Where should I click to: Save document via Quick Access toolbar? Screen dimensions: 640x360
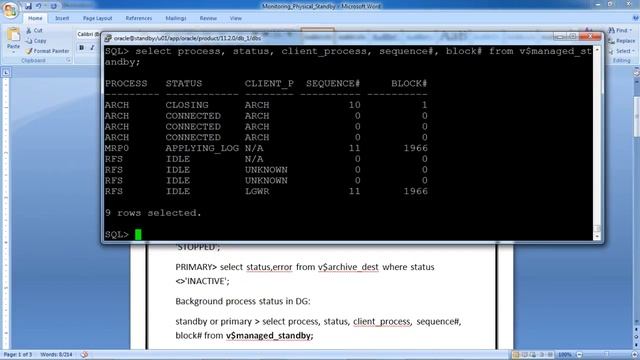click(28, 6)
